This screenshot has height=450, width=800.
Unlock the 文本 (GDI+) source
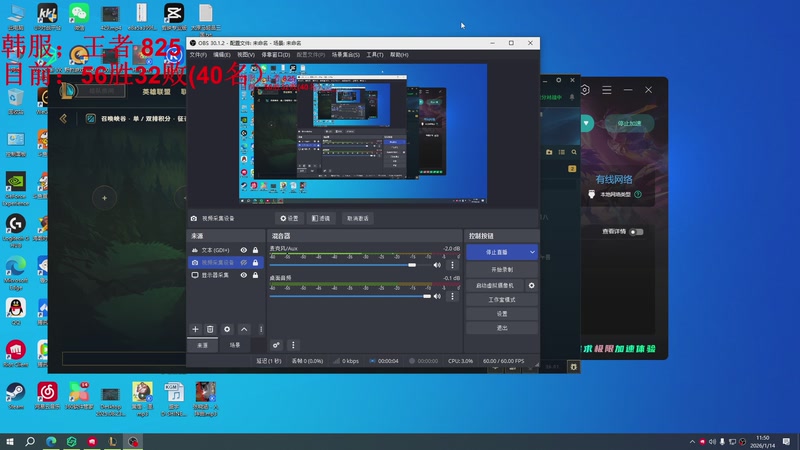pyautogui.click(x=255, y=250)
